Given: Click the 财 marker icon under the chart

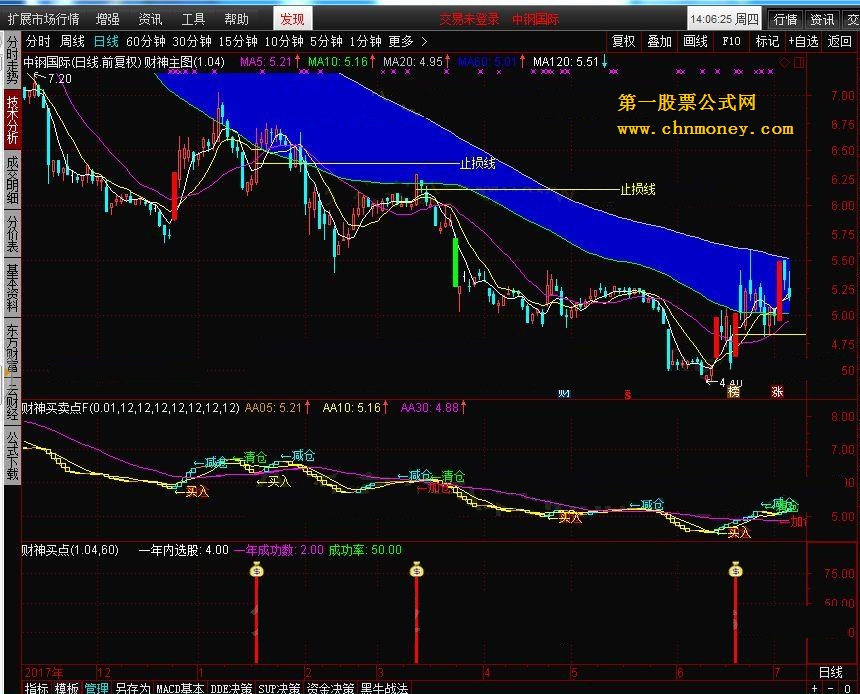Looking at the screenshot, I should (x=563, y=393).
